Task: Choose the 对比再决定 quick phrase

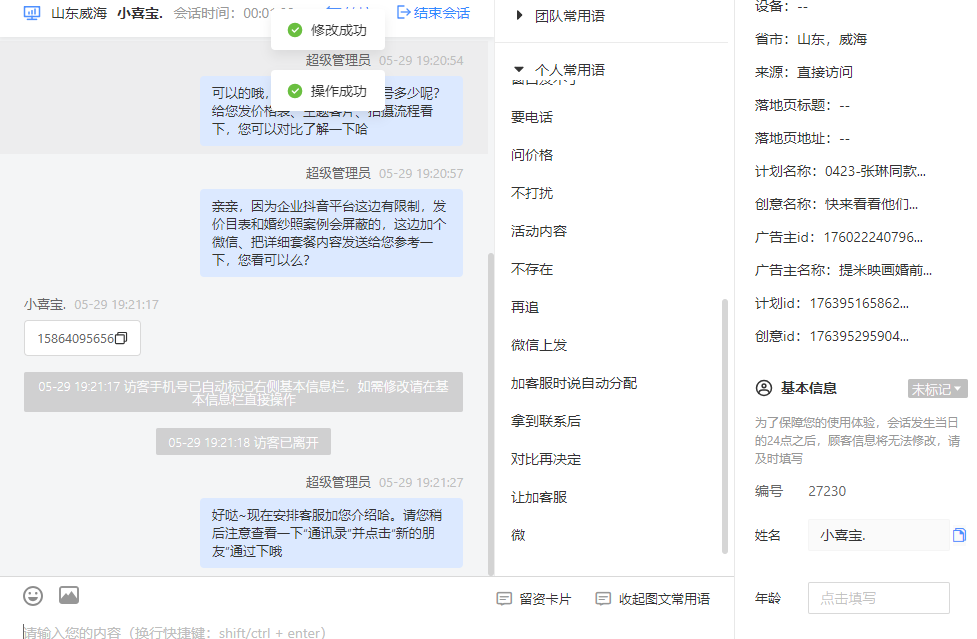Action: 546,459
